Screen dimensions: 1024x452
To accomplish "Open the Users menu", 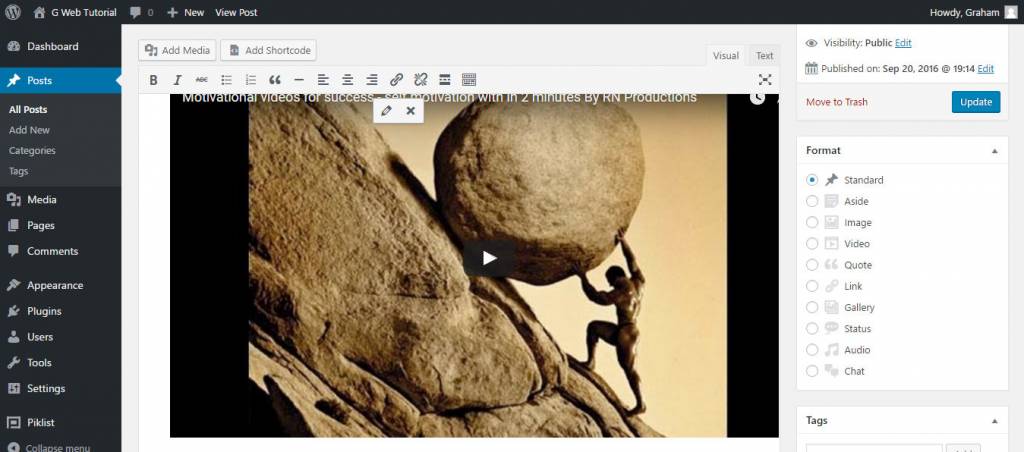I will click(x=60, y=336).
